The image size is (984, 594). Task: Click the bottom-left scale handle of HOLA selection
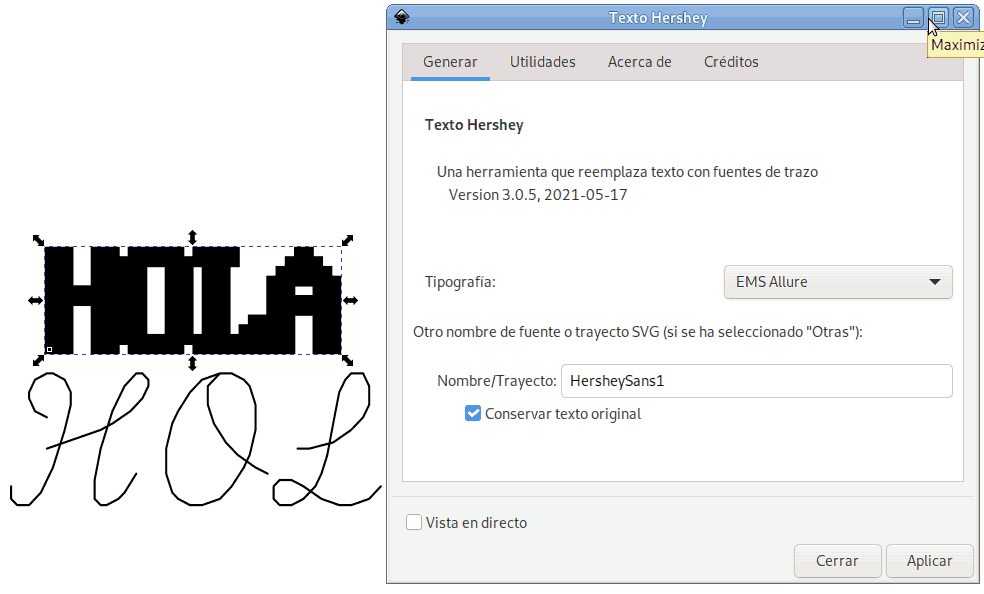coord(38,360)
